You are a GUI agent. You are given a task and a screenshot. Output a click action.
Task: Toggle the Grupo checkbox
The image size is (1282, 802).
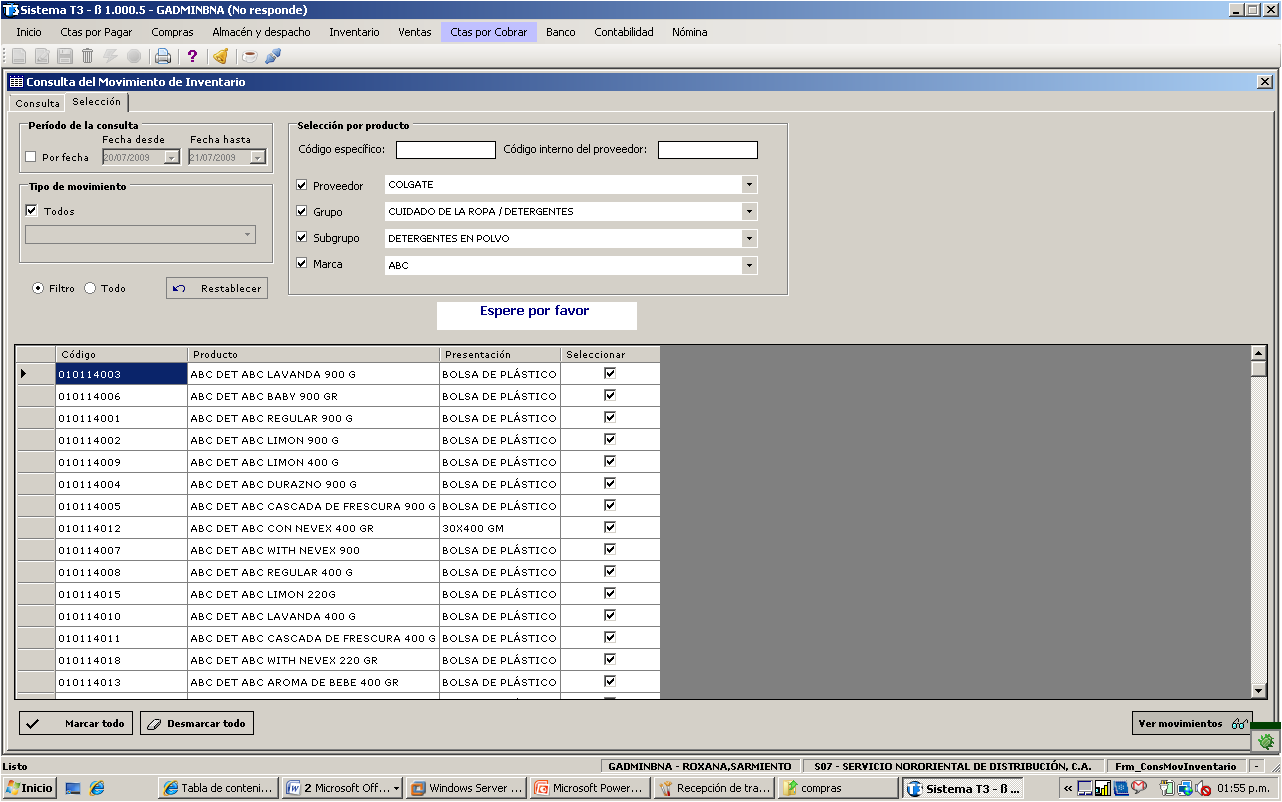302,211
